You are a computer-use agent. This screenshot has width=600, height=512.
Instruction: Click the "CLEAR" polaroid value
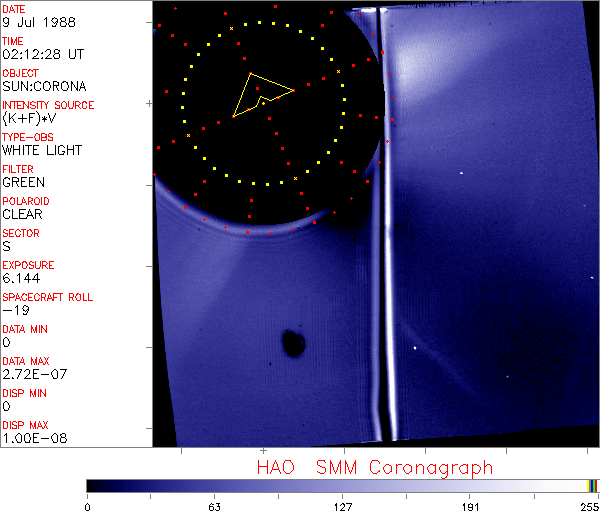coord(23,214)
